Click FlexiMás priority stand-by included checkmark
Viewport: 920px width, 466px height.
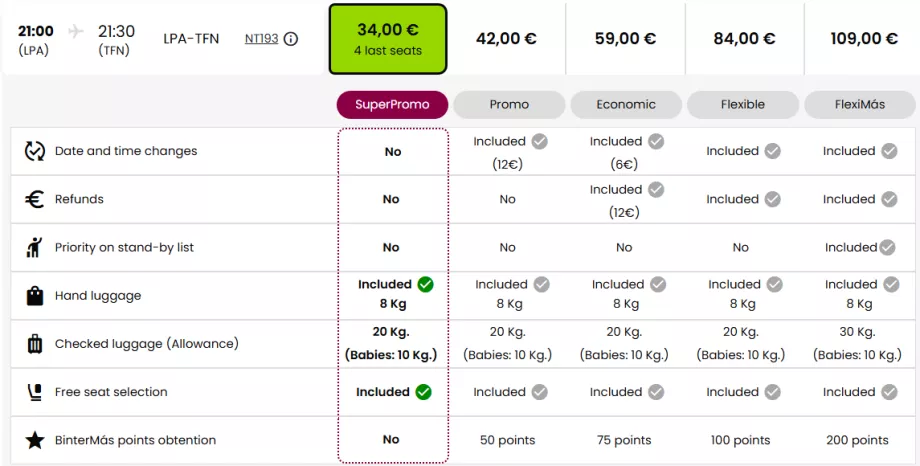888,247
